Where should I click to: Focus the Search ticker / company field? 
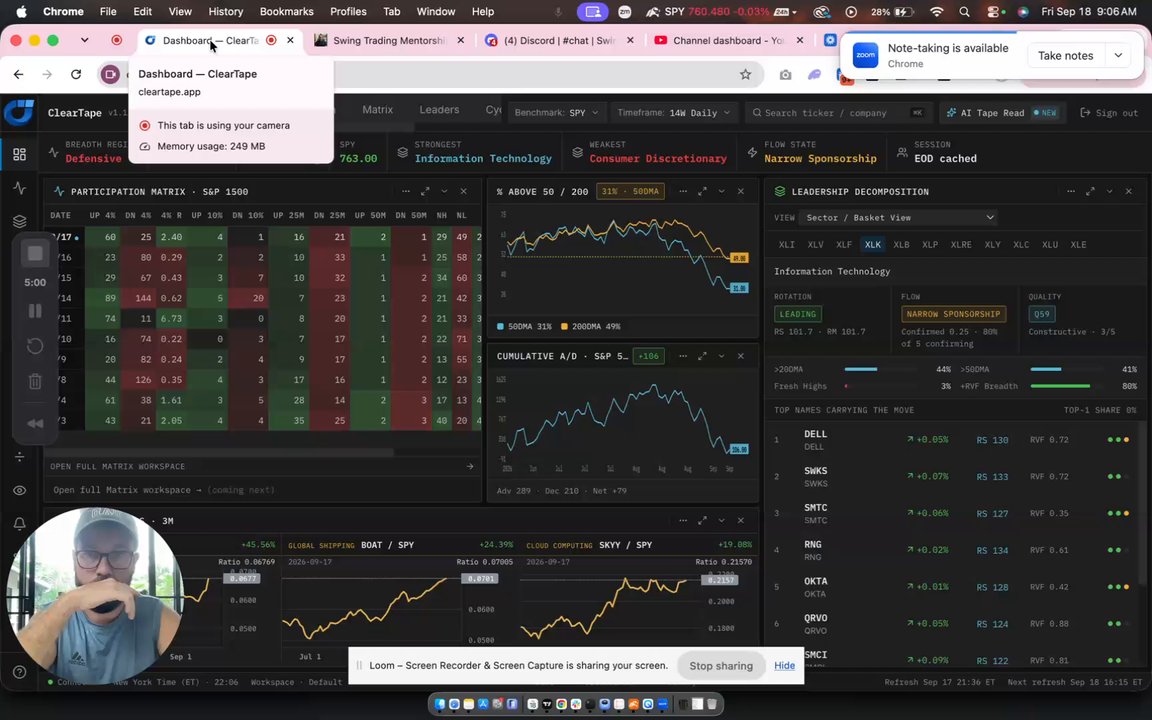[x=837, y=112]
